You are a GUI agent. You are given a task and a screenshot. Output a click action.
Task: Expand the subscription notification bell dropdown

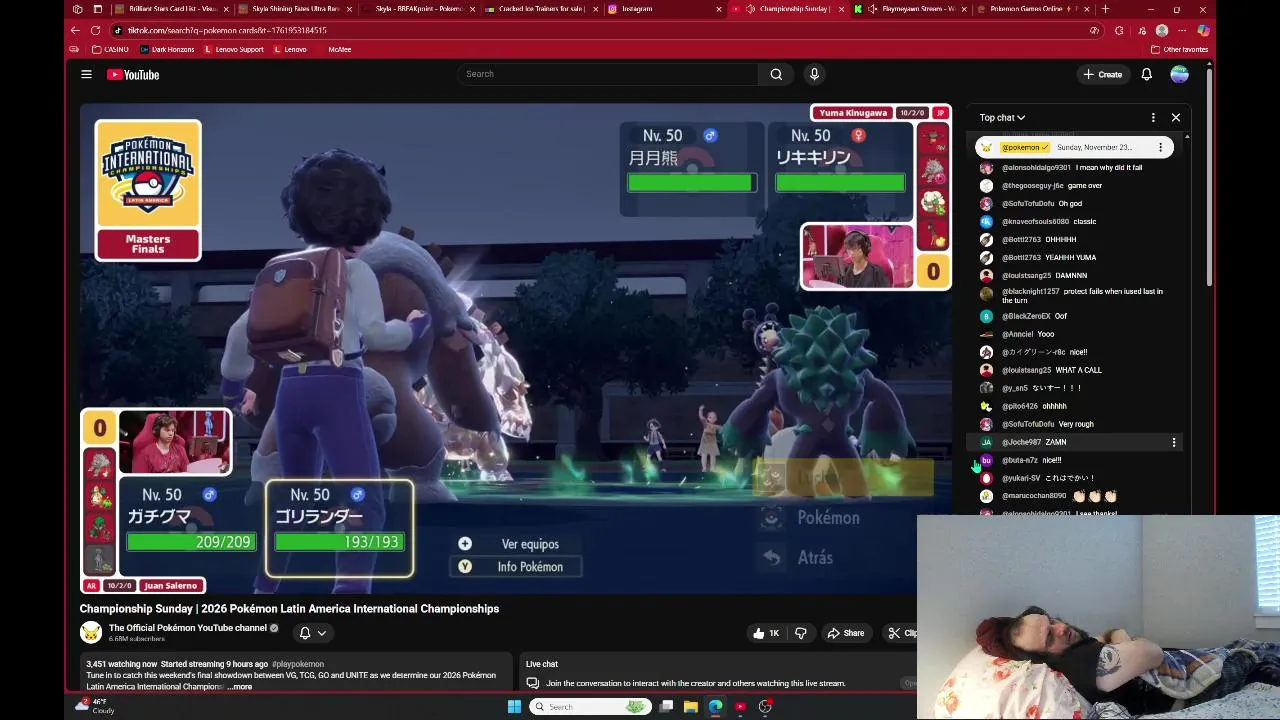click(313, 633)
